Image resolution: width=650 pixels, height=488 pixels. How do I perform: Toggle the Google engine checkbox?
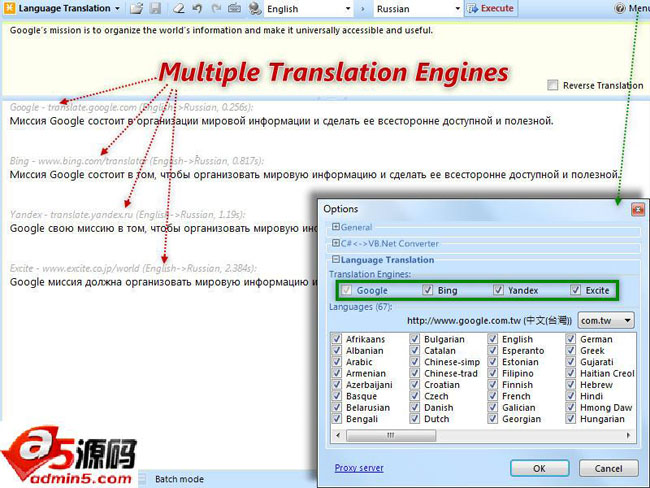click(x=347, y=290)
